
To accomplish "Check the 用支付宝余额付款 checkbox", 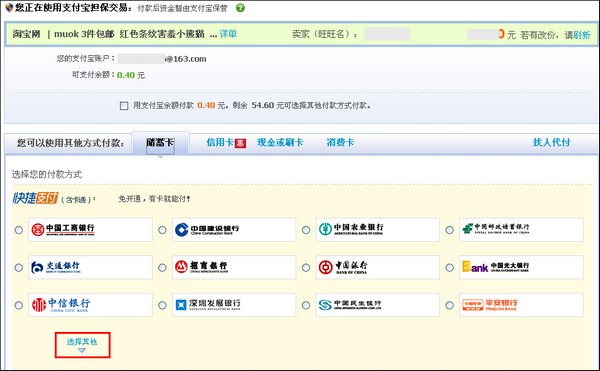I will click(124, 106).
